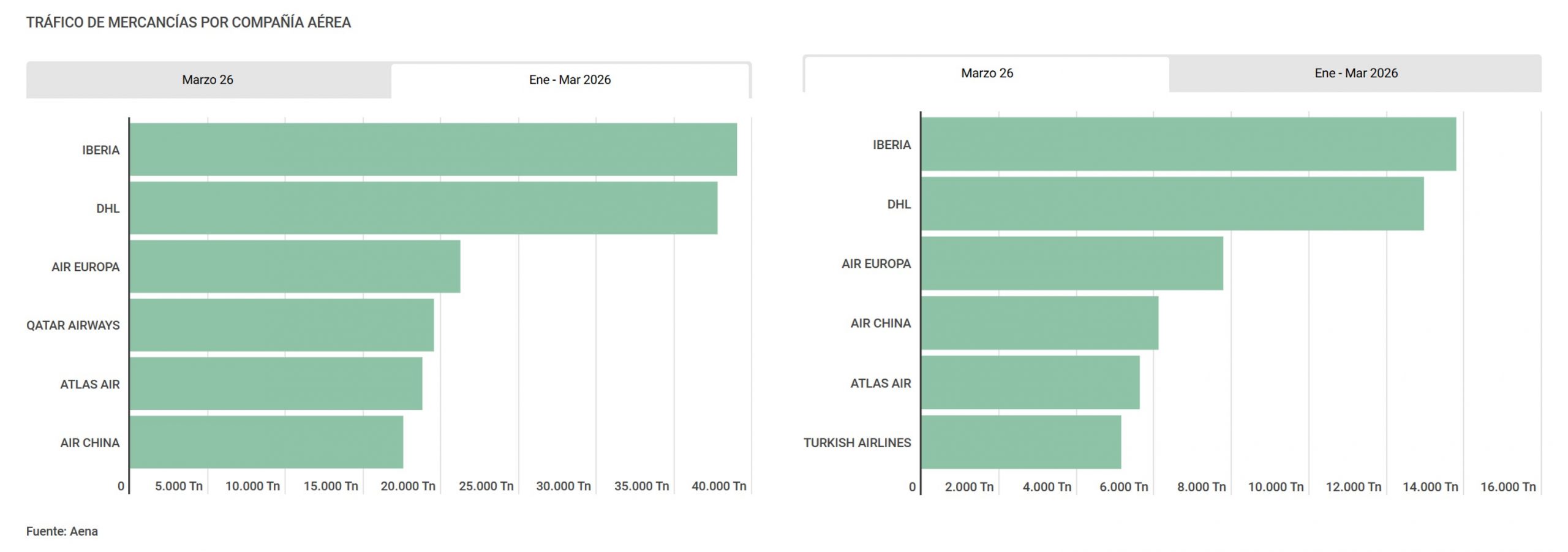Click the currently selected Ene - Mar 2026 tab
Screen dimensions: 1568x552
570,80
